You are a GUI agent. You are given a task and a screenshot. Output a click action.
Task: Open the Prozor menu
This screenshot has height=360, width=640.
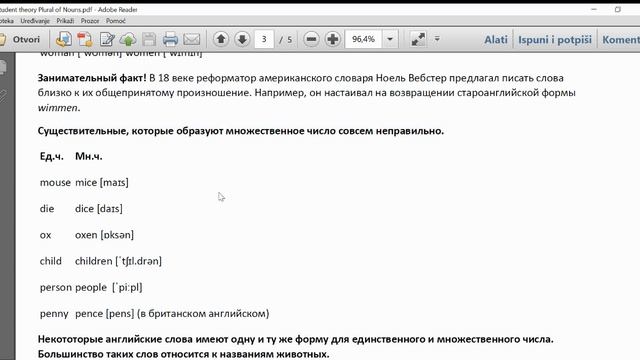click(90, 21)
